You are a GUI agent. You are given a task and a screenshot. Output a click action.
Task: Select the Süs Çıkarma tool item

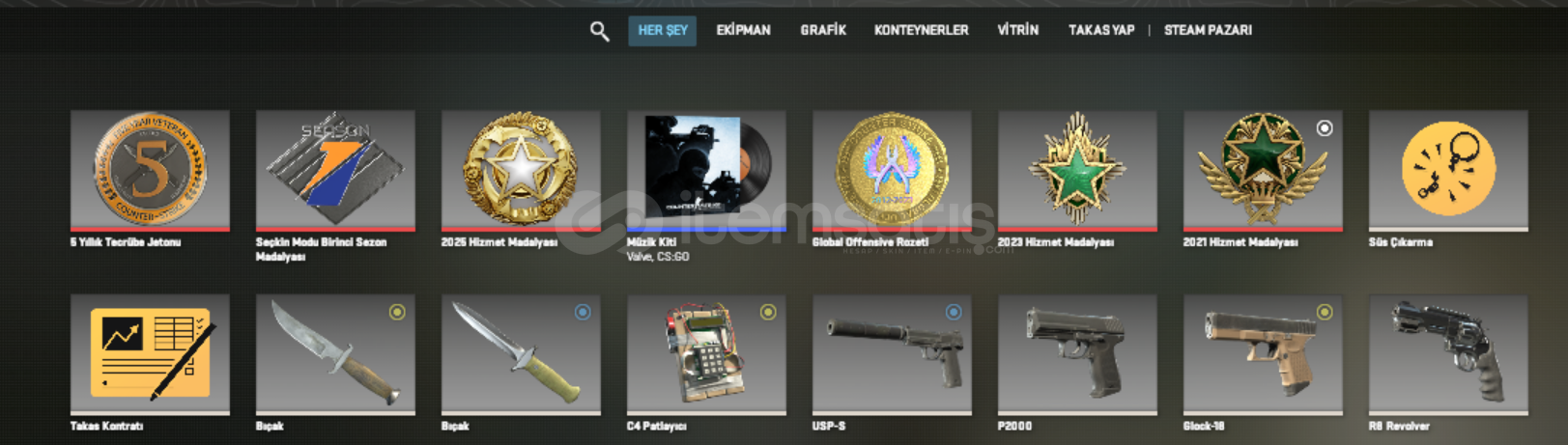pos(1448,170)
